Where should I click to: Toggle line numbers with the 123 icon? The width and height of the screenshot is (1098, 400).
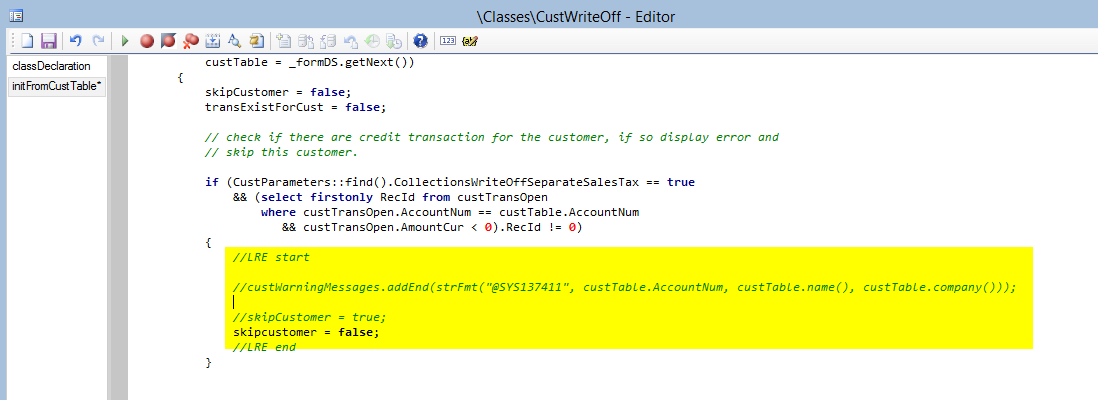tap(447, 41)
